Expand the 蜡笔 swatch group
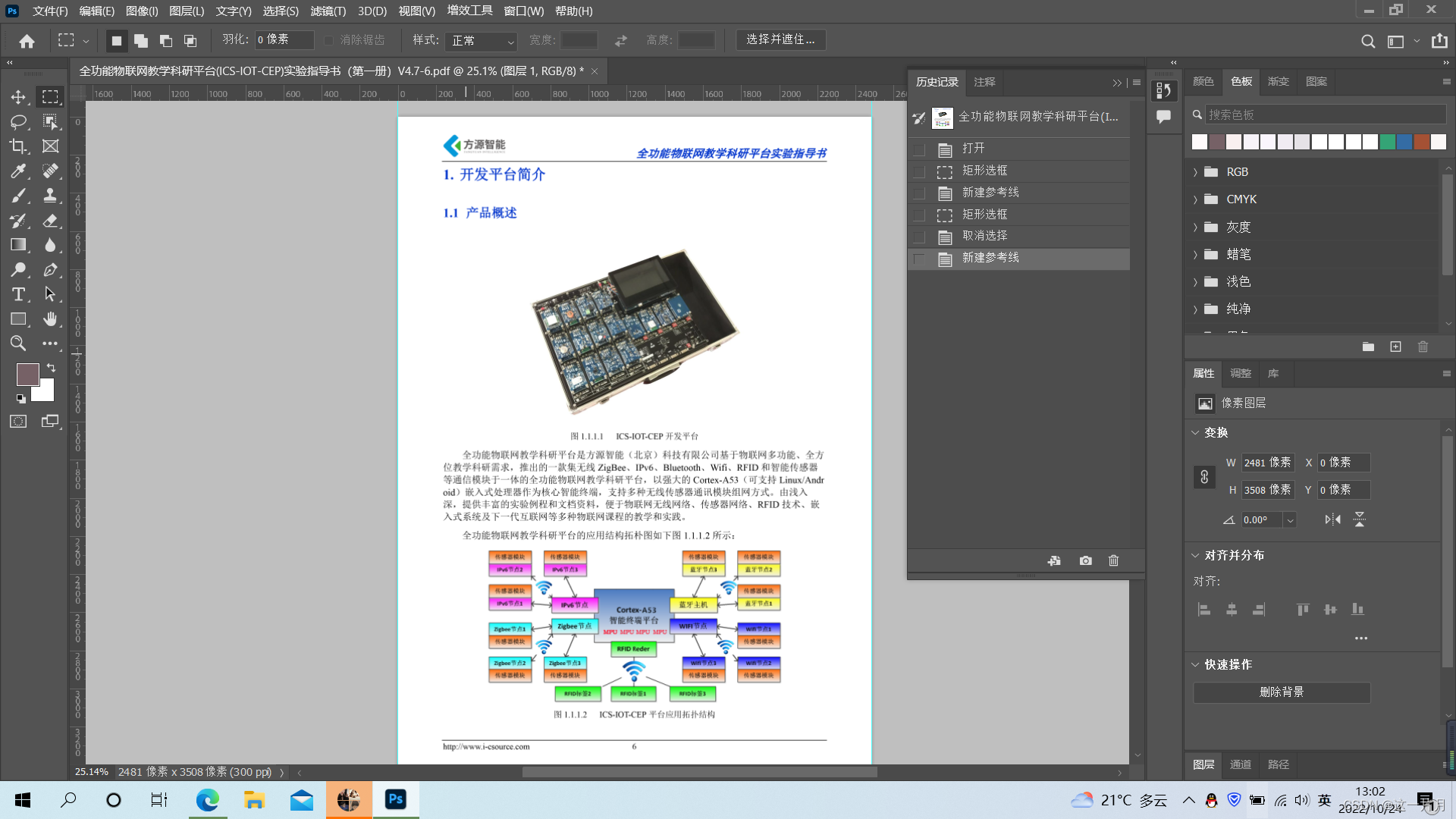 (1195, 255)
